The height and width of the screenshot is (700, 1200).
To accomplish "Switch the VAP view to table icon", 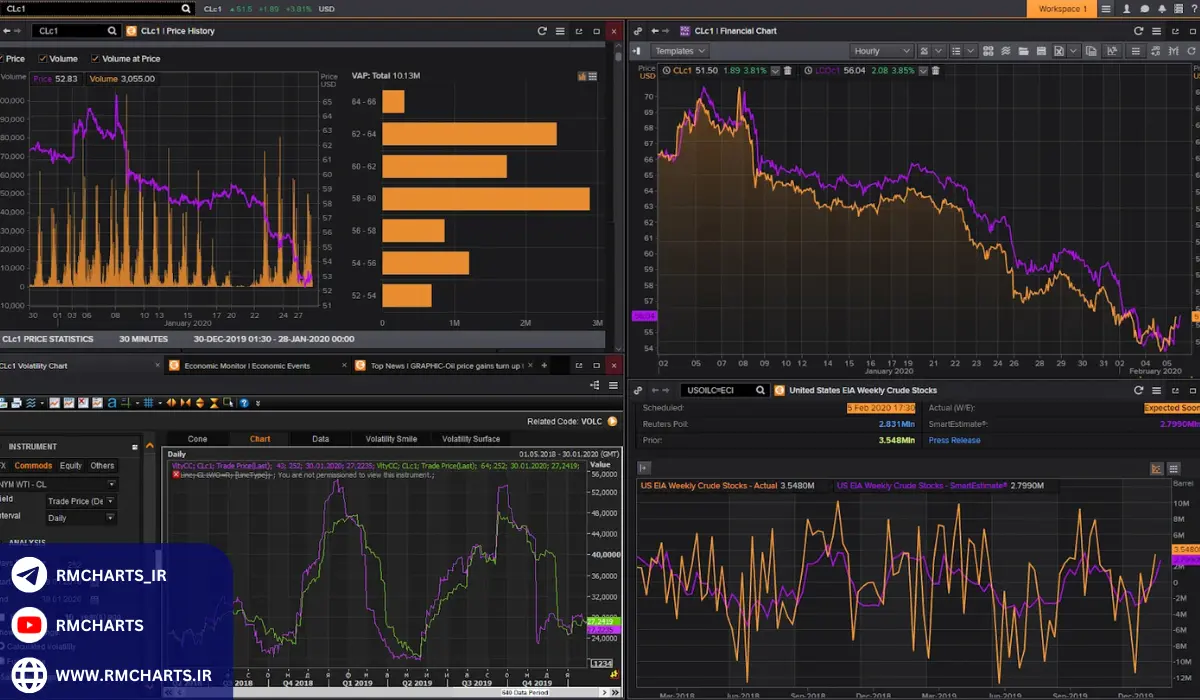I will [x=593, y=76].
